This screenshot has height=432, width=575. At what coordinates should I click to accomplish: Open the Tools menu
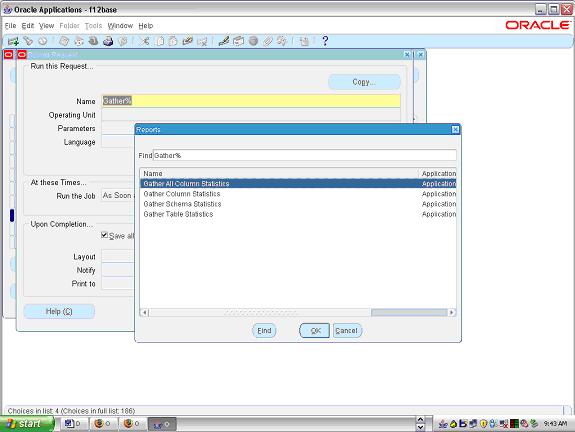point(93,26)
